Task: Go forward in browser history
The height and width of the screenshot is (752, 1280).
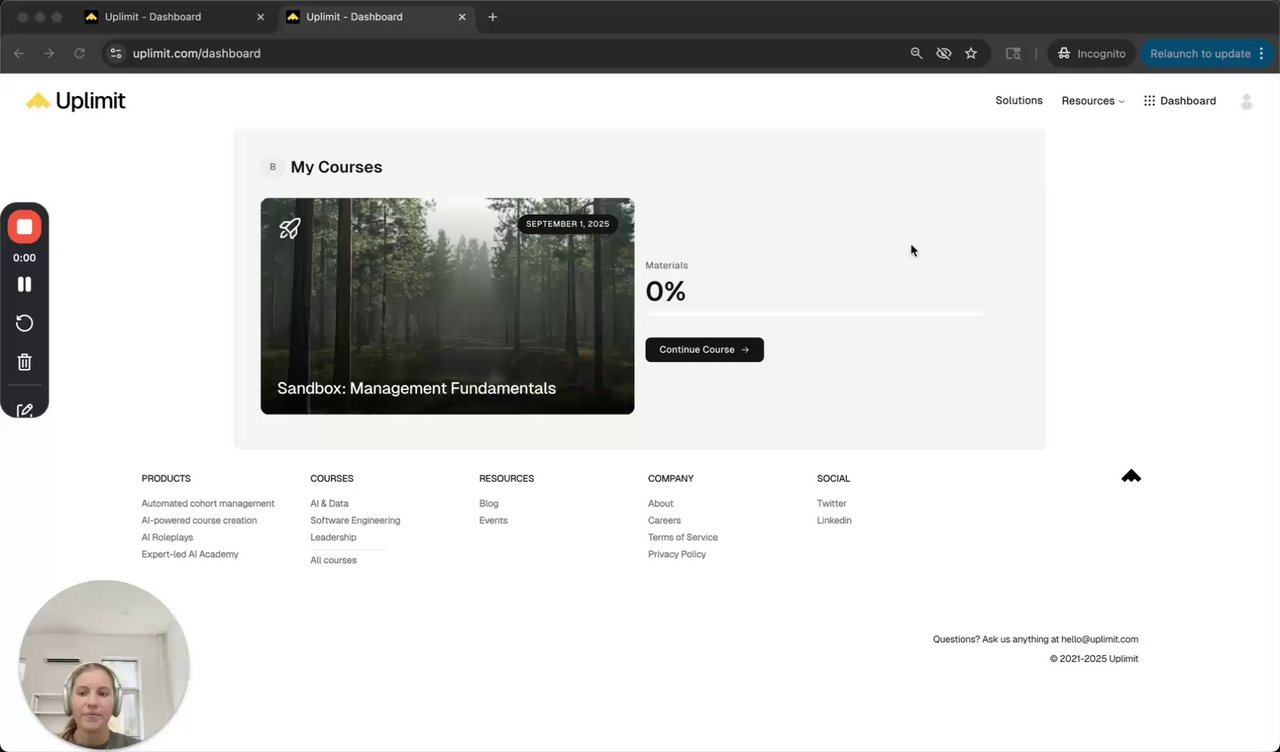Action: (x=49, y=54)
